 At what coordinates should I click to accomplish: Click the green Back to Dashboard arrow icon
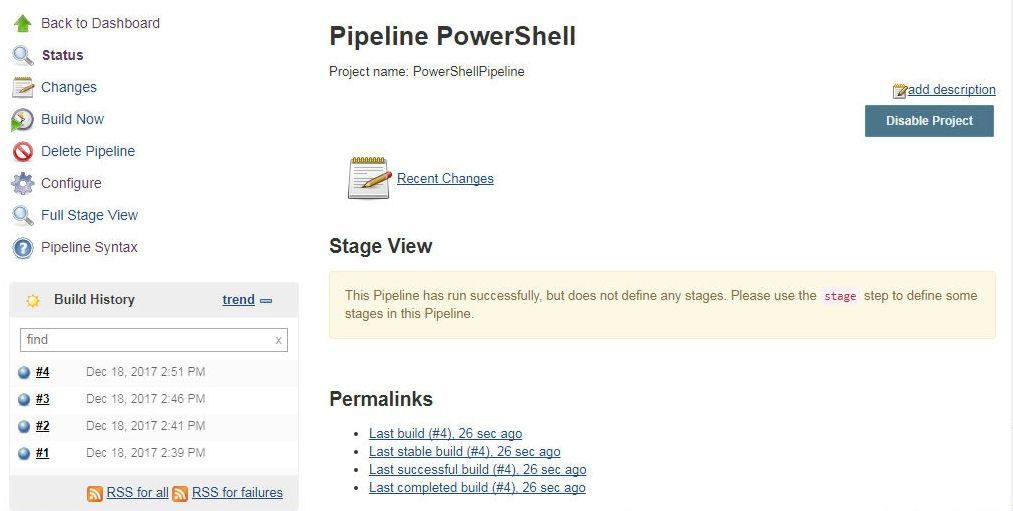click(x=23, y=23)
